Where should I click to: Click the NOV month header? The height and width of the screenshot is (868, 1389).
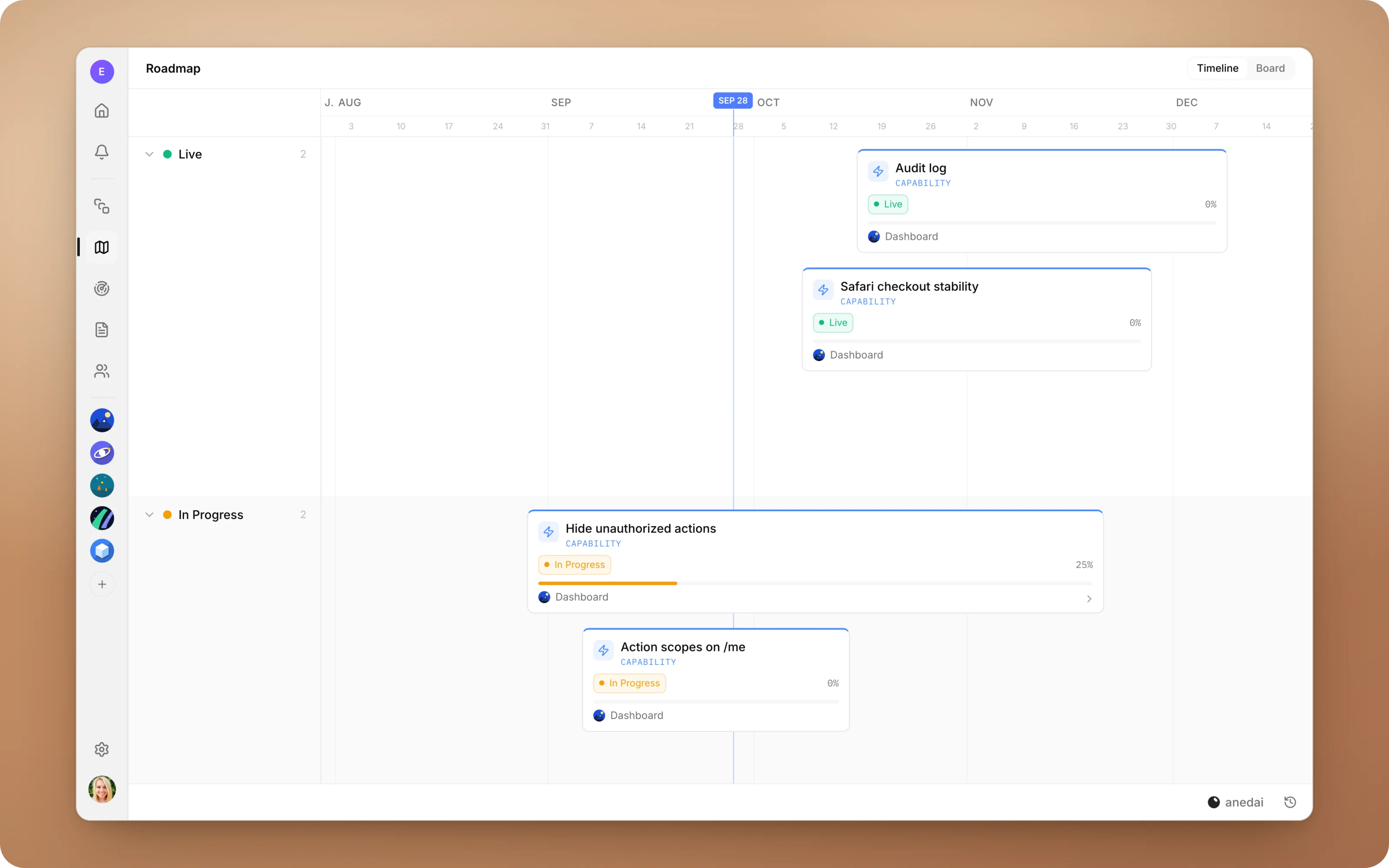(981, 102)
